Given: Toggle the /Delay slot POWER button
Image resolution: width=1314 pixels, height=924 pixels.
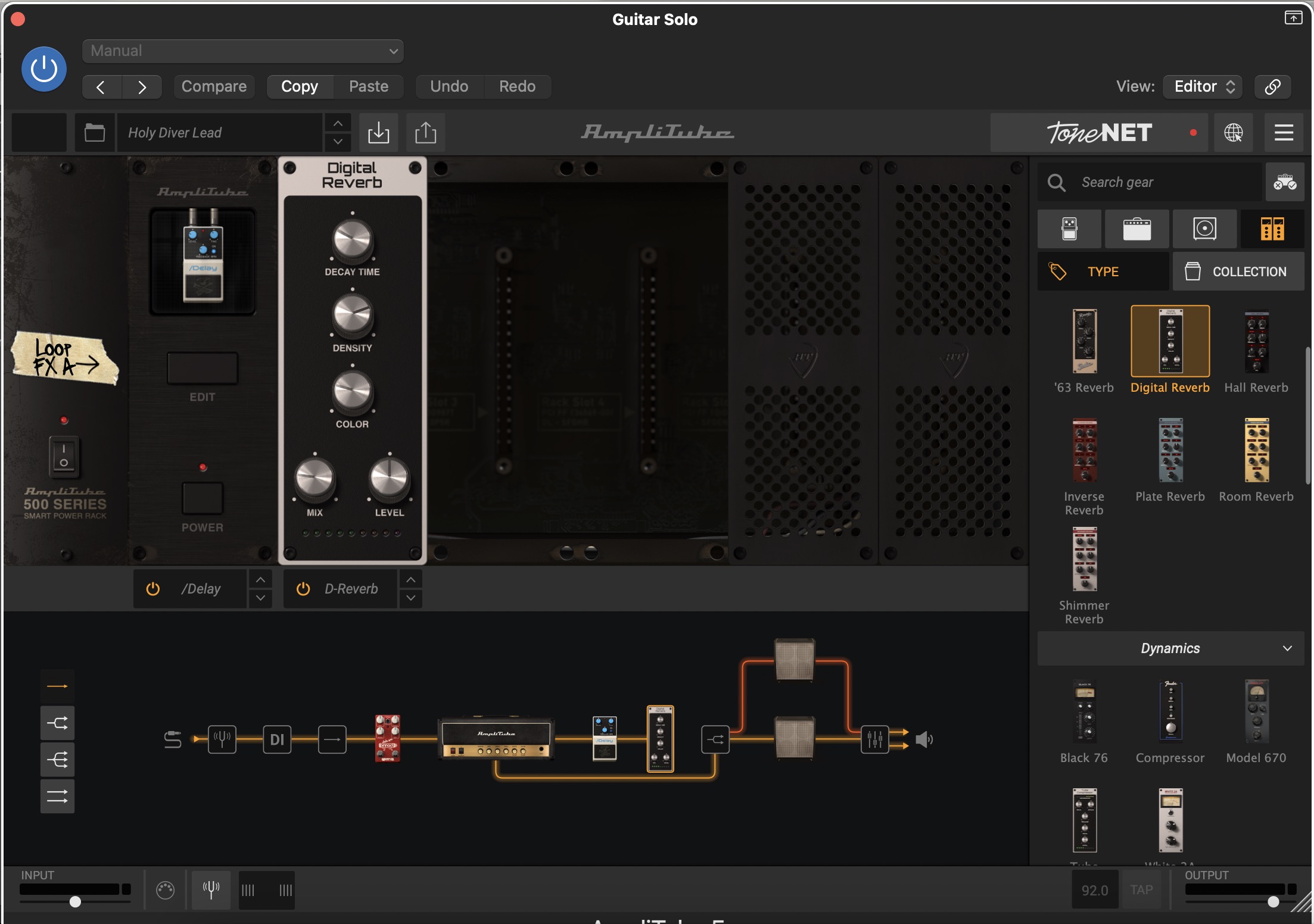Looking at the screenshot, I should (203, 498).
